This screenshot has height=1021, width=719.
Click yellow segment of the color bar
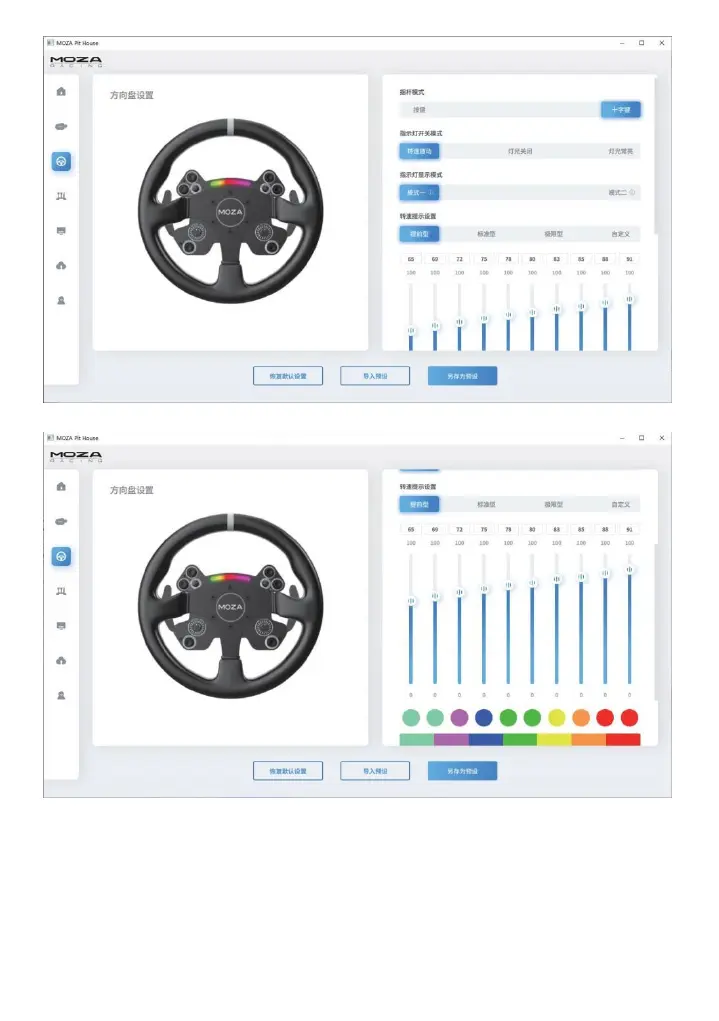554,740
